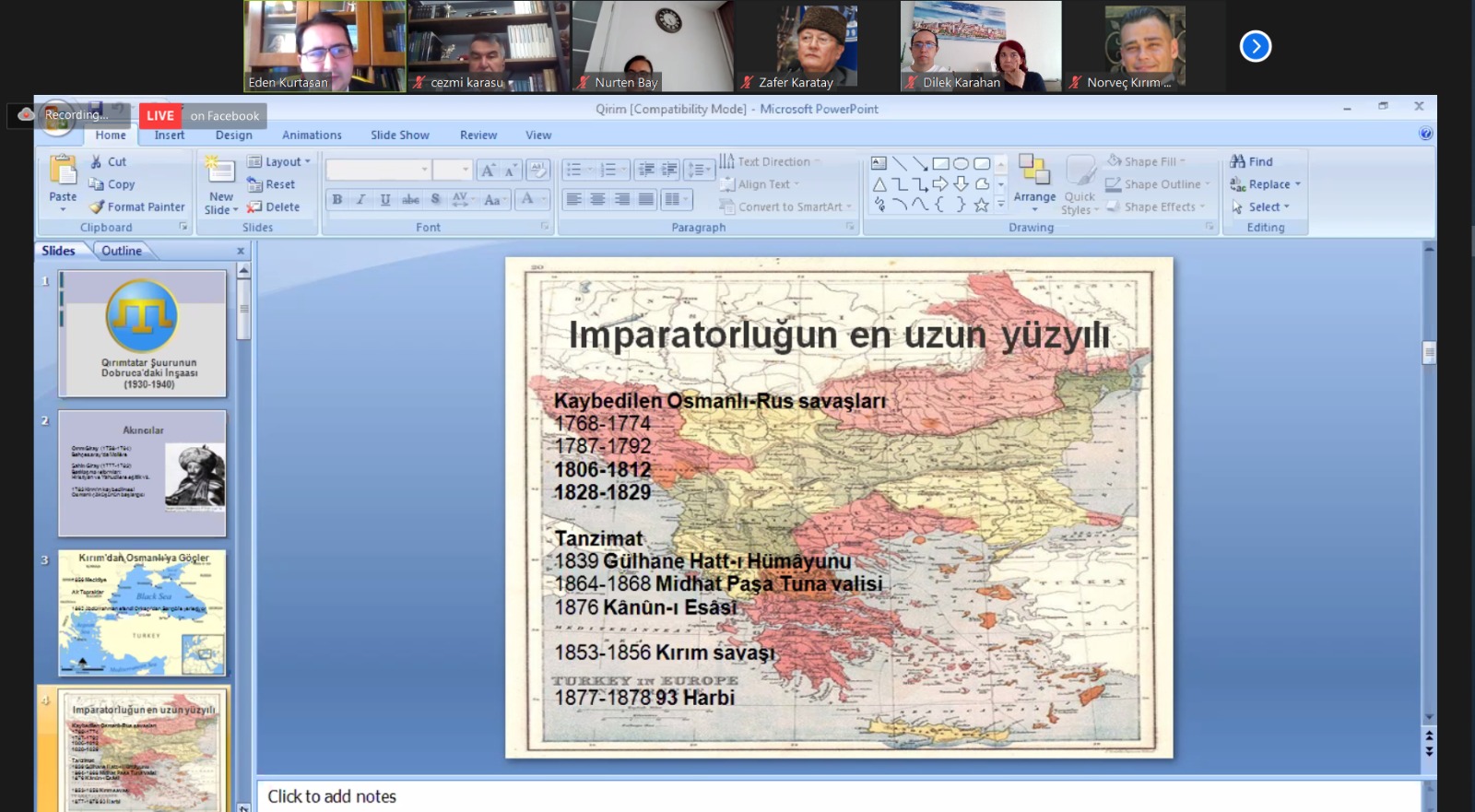Screen dimensions: 1475x812
Task: Open the Font name combo box
Action: pos(378,170)
